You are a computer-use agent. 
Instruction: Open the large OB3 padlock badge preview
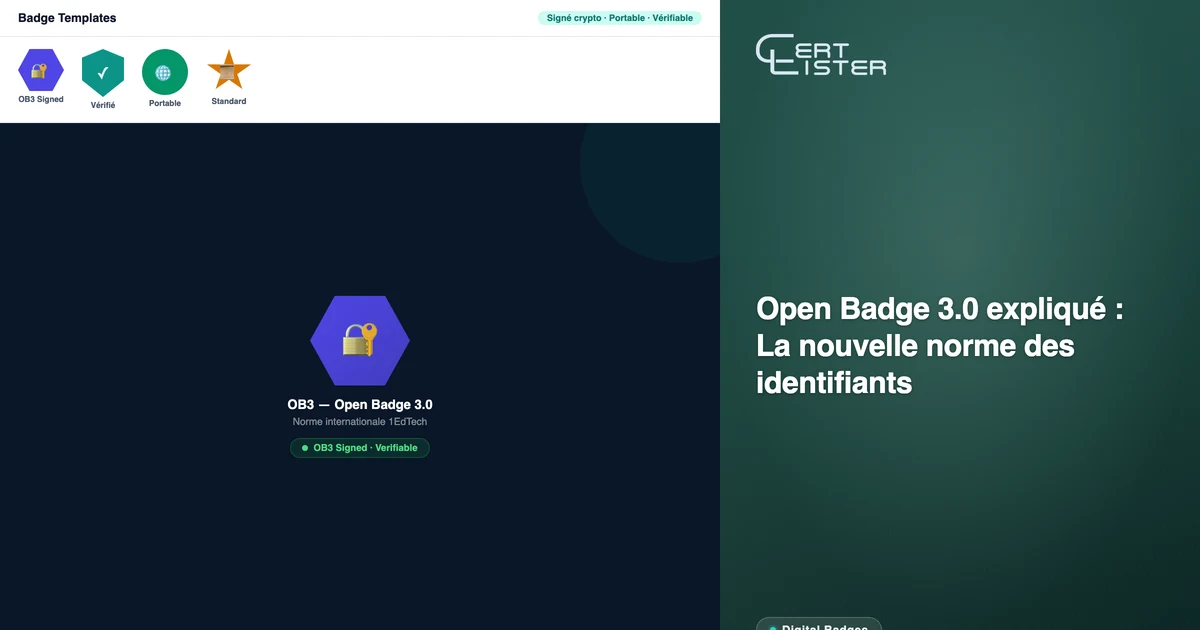[x=360, y=340]
